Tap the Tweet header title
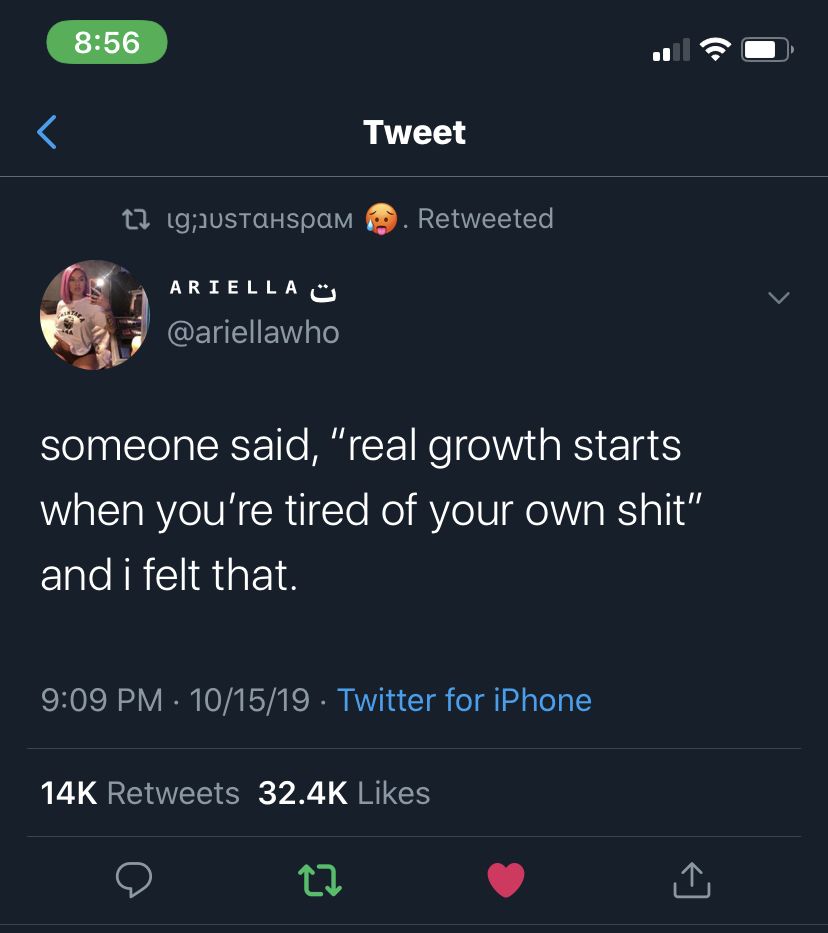The height and width of the screenshot is (933, 828). [x=414, y=132]
